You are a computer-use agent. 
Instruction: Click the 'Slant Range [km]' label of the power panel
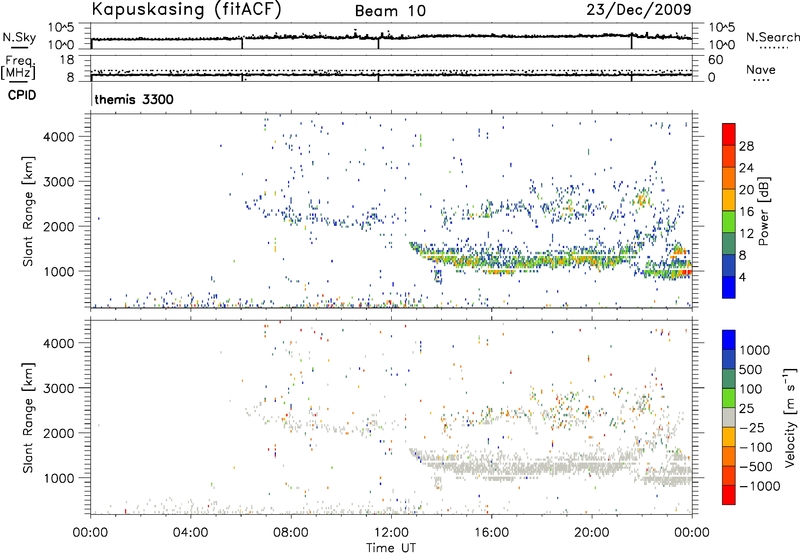coord(28,211)
